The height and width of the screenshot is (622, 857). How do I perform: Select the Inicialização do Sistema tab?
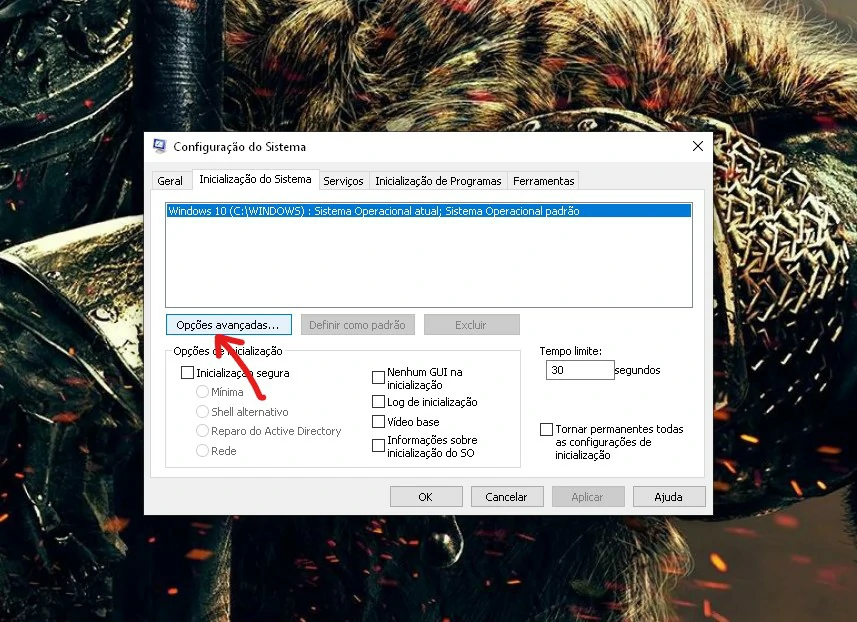[255, 179]
